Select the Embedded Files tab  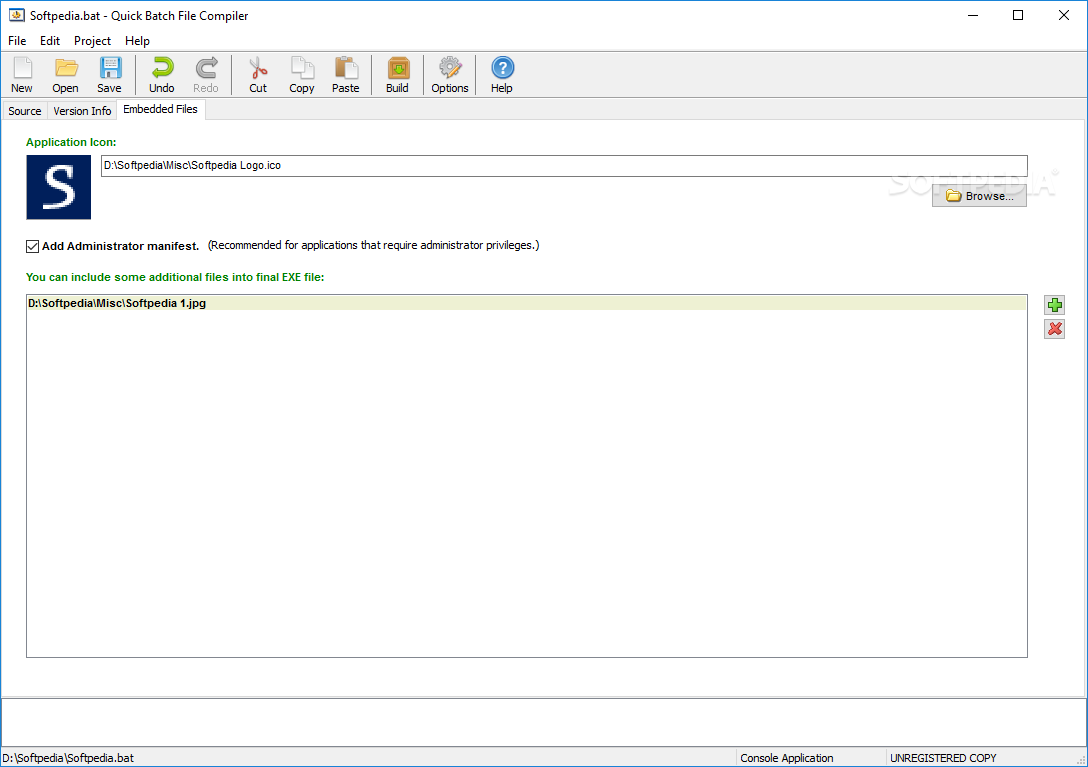point(160,110)
